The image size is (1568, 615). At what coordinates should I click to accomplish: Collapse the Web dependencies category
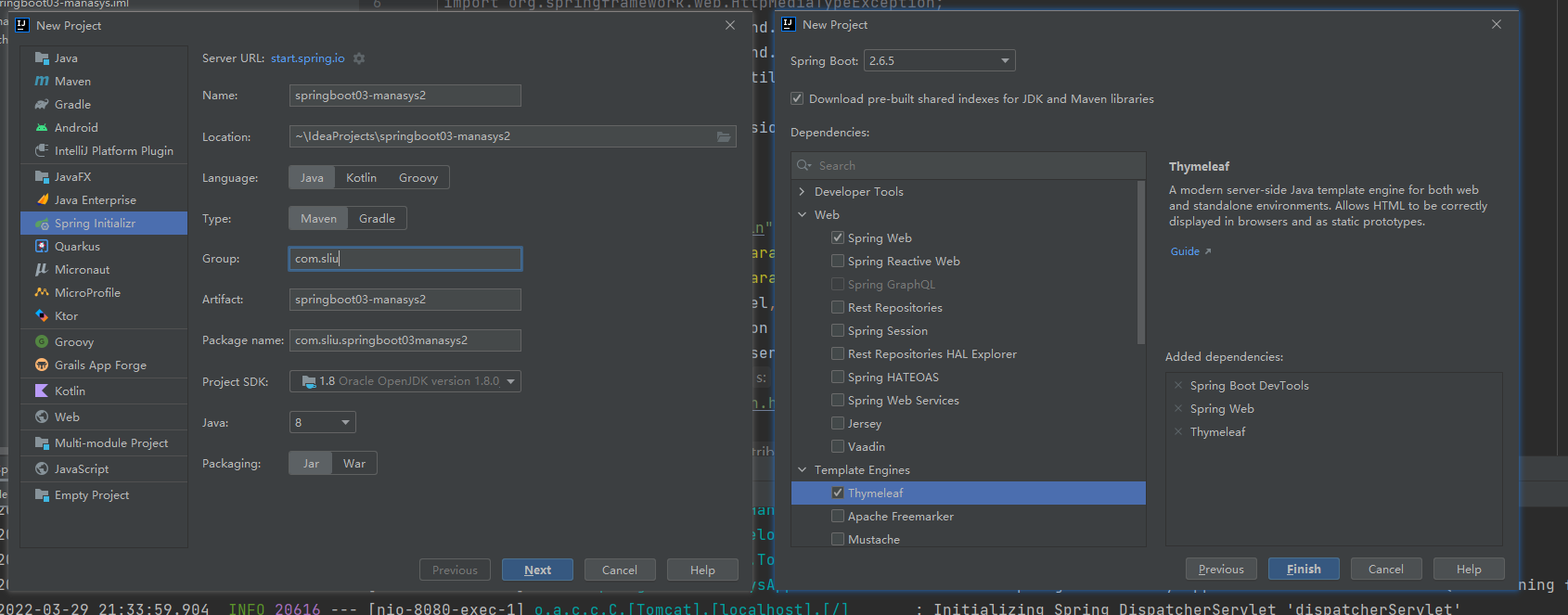[x=802, y=214]
